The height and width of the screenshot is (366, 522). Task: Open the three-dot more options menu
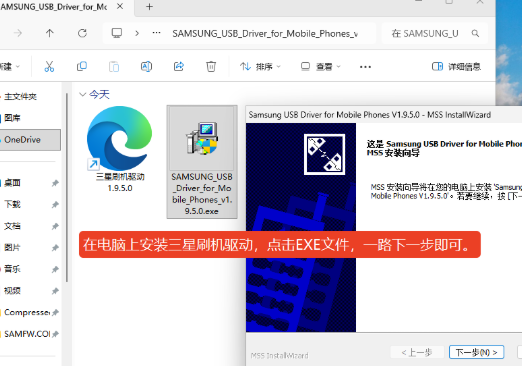coord(365,67)
